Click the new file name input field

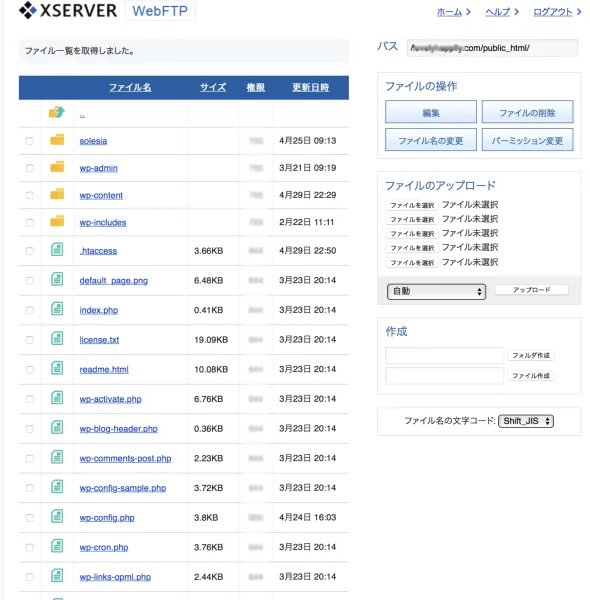[x=445, y=376]
